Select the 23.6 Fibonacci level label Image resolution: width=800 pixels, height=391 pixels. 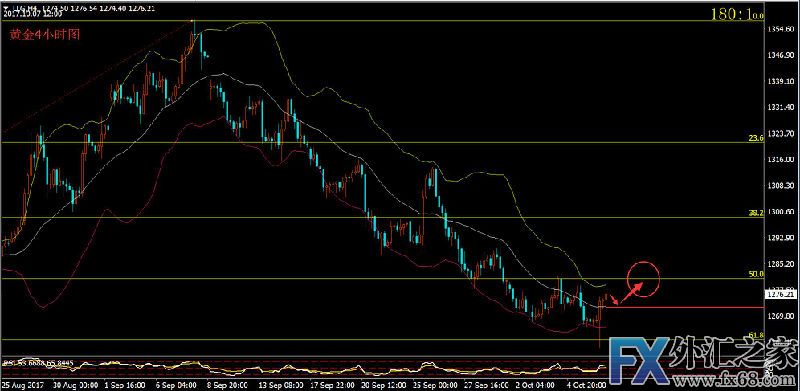[756, 138]
